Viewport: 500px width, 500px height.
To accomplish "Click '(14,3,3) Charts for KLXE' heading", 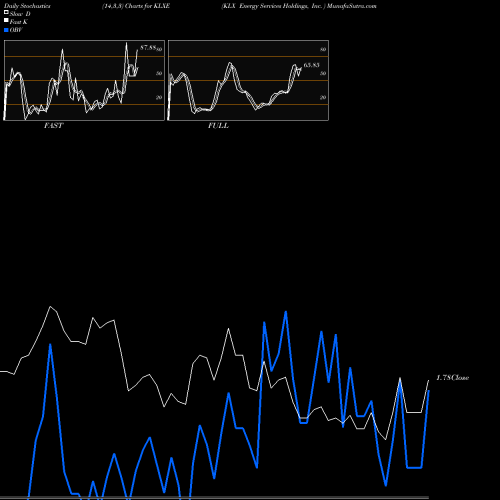I will point(136,6).
